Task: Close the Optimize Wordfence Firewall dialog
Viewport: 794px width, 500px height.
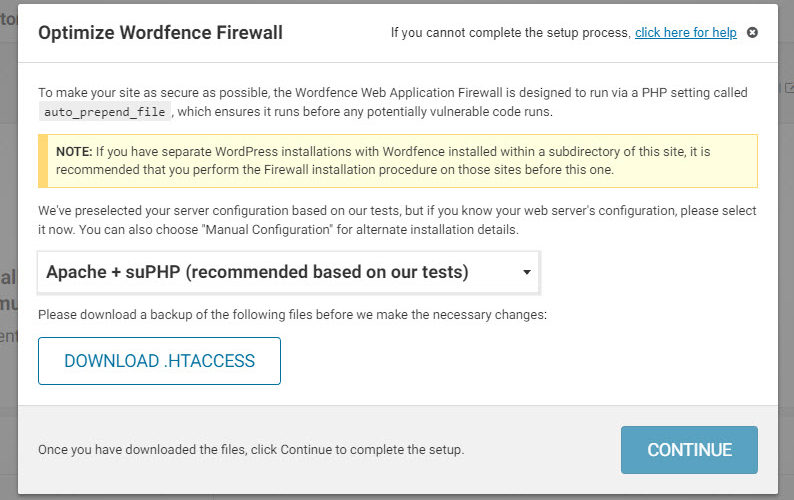Action: (x=752, y=33)
